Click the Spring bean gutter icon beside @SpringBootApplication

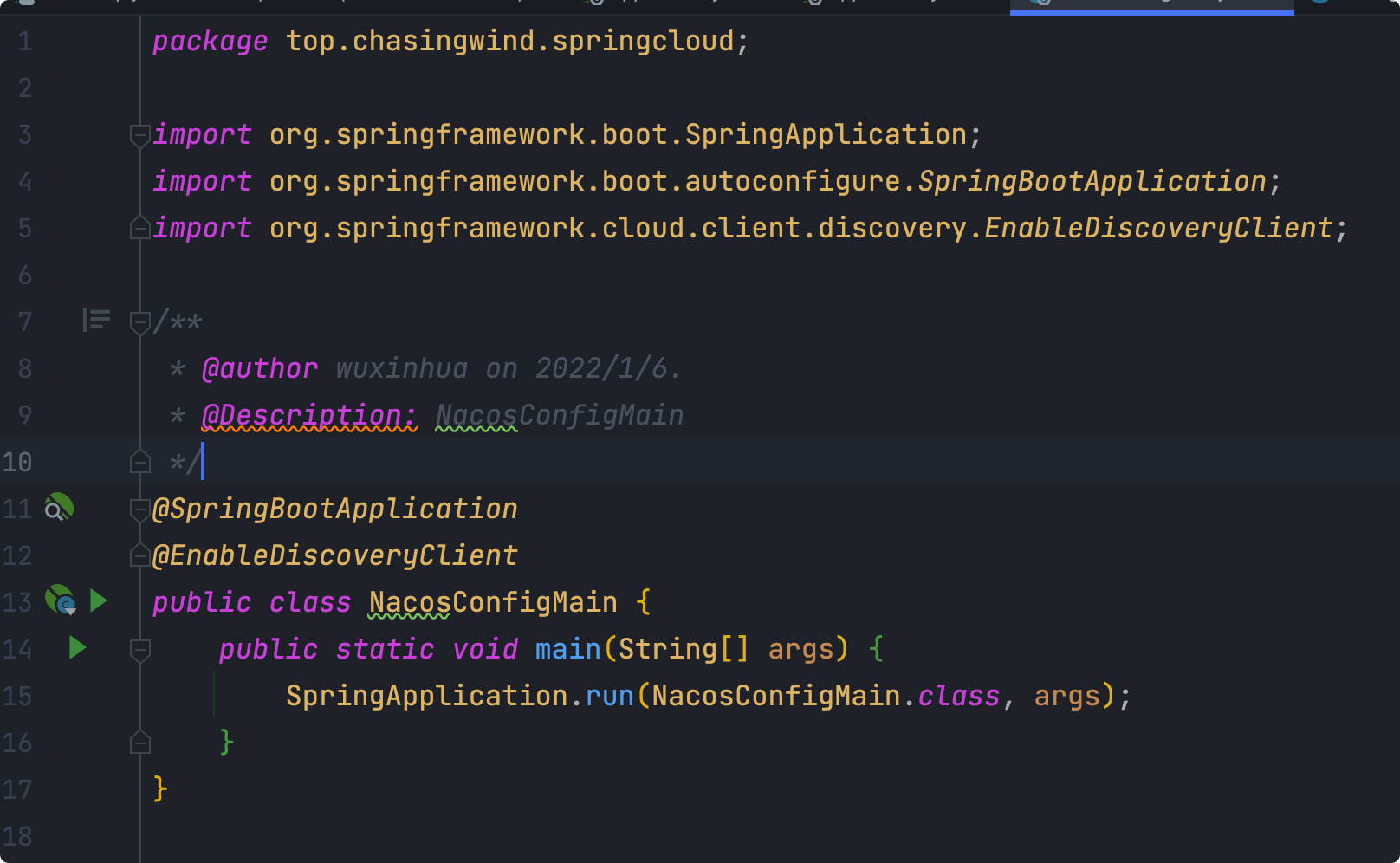pos(59,508)
